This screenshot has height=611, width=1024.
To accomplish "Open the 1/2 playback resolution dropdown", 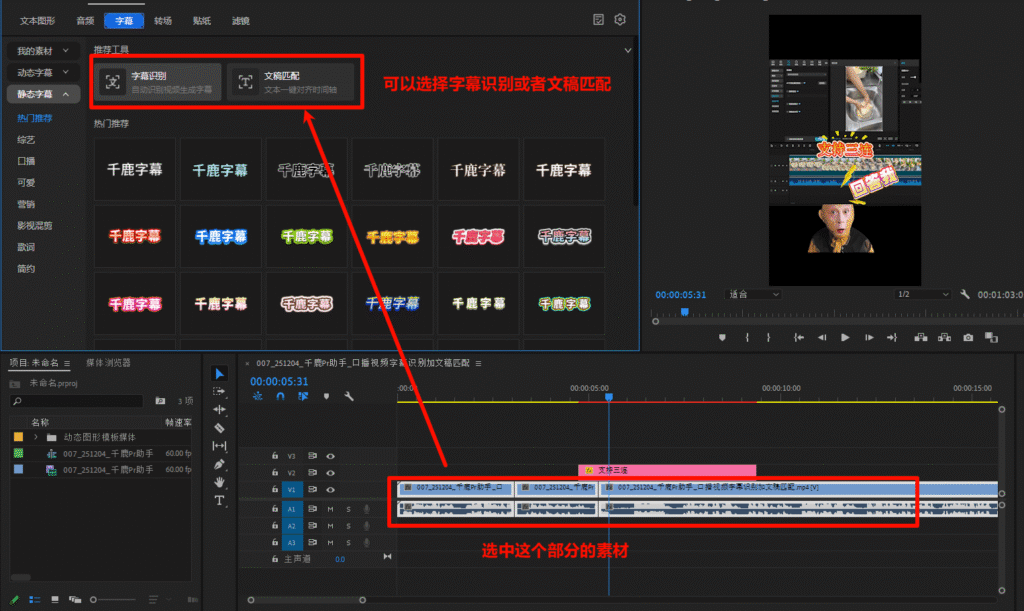I will [x=920, y=294].
